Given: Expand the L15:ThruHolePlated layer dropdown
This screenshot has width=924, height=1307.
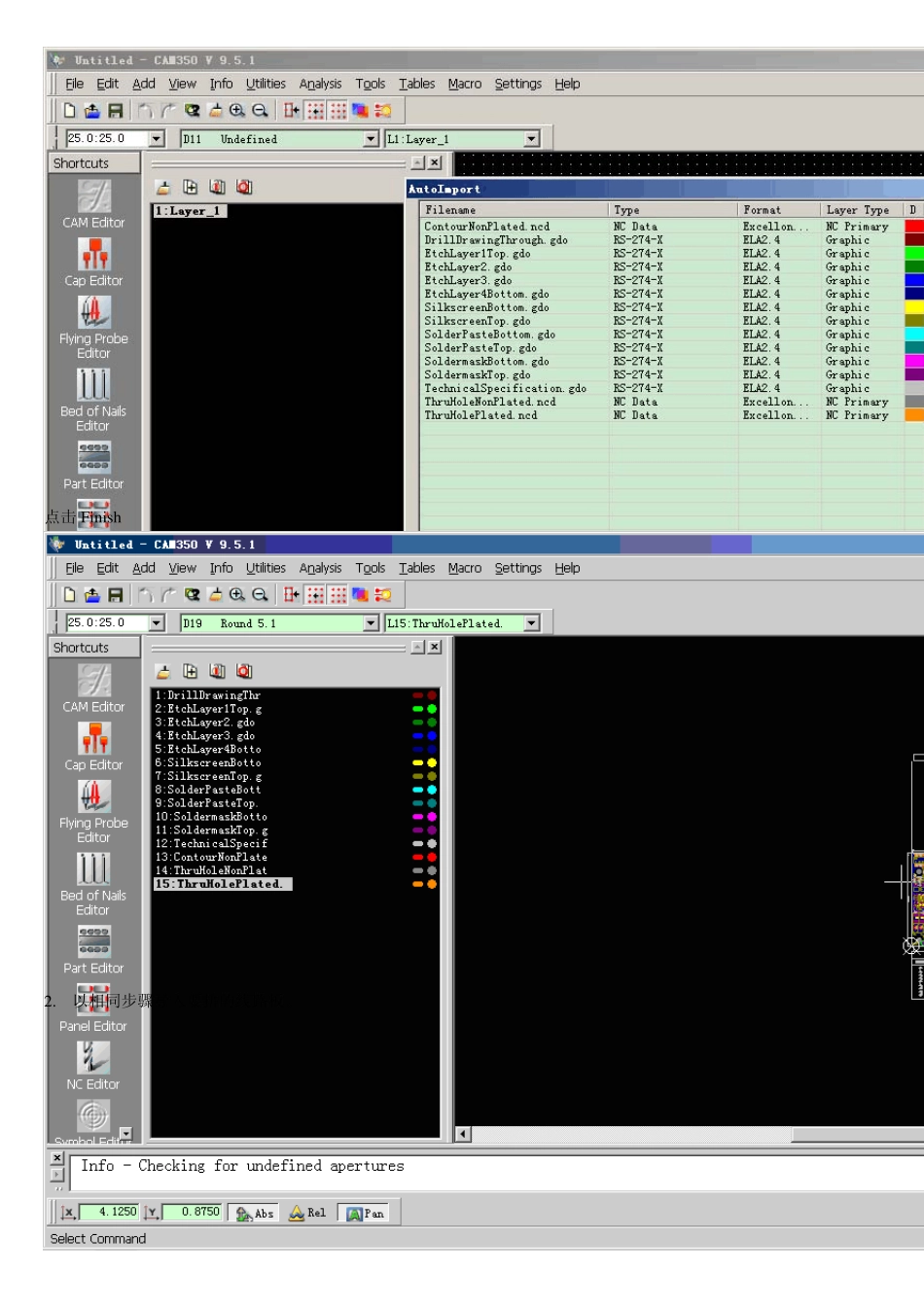Looking at the screenshot, I should pos(532,623).
